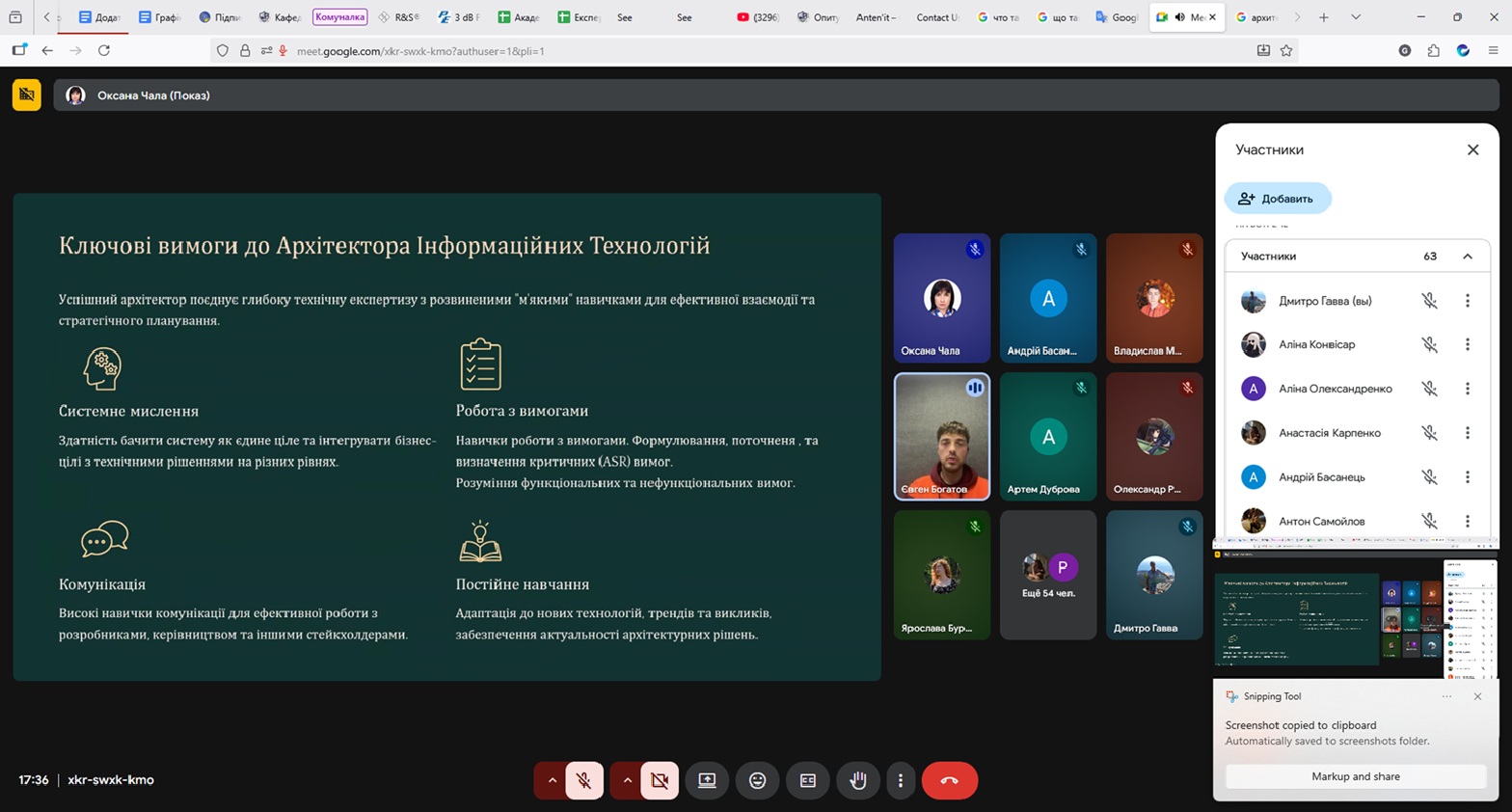Click Markup and share in Snipping Tool
Image resolution: width=1512 pixels, height=812 pixels.
coord(1355,776)
